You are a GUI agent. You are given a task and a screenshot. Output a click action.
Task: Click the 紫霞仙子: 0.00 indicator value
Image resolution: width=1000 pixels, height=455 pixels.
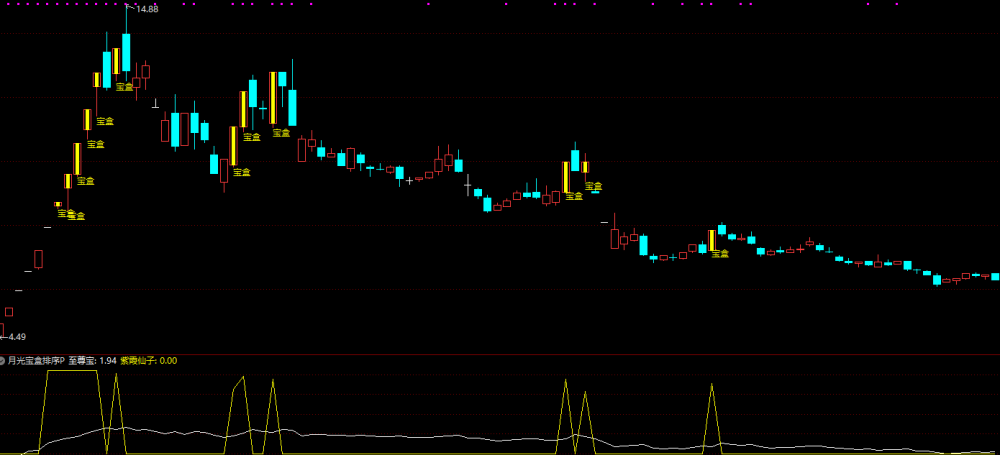[x=149, y=361]
